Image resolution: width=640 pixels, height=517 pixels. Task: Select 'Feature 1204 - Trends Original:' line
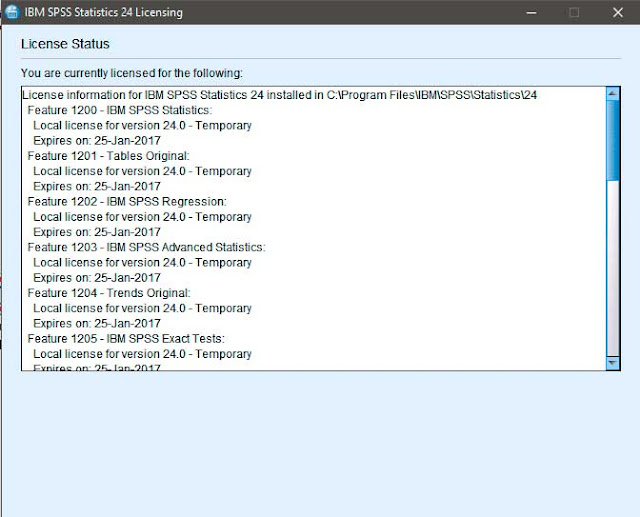pos(109,293)
